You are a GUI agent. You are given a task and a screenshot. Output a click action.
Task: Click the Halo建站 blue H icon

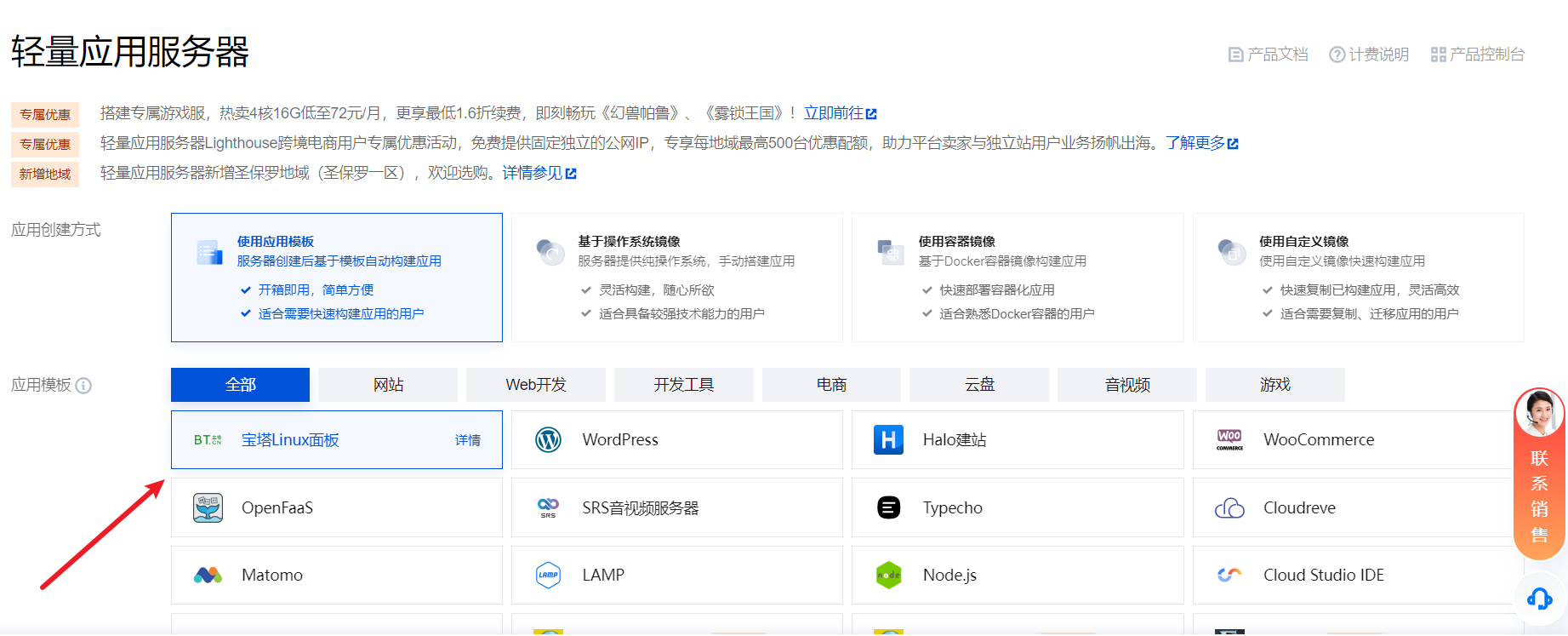click(x=888, y=440)
